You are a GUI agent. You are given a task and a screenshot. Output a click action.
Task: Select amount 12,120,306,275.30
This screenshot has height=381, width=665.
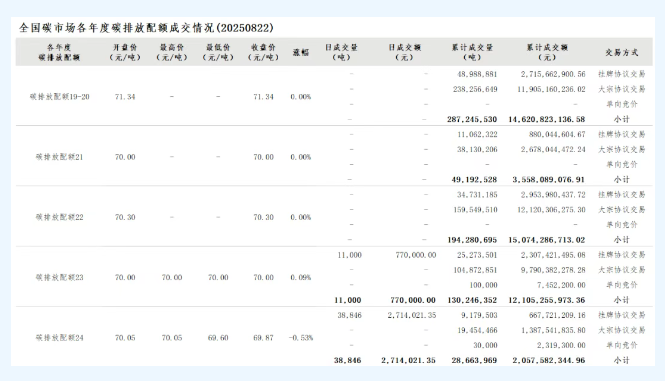[x=551, y=210]
